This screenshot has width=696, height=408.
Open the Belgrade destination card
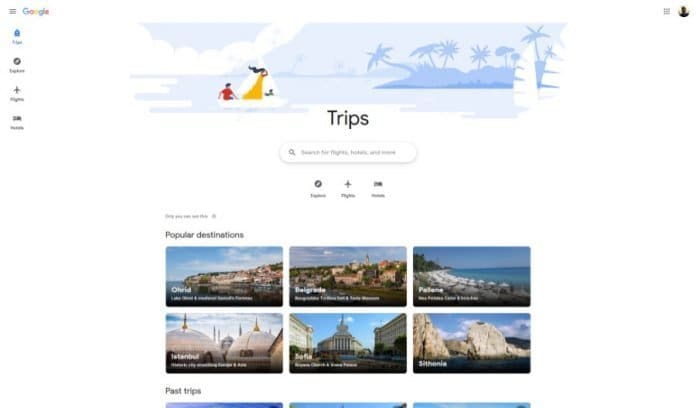[x=348, y=277]
